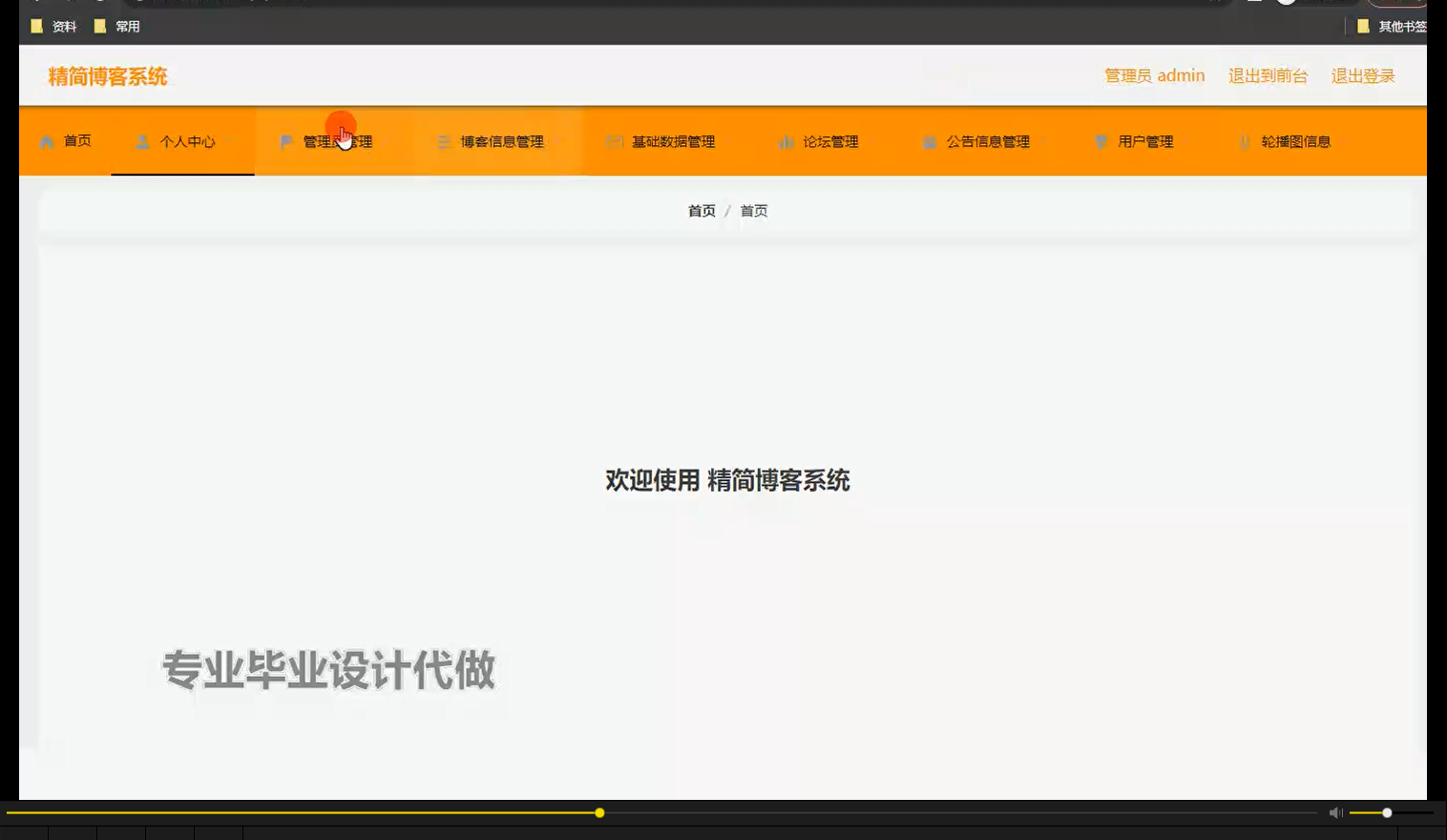Click the 精简博客系统 site title
Image resolution: width=1447 pixels, height=840 pixels.
click(108, 75)
